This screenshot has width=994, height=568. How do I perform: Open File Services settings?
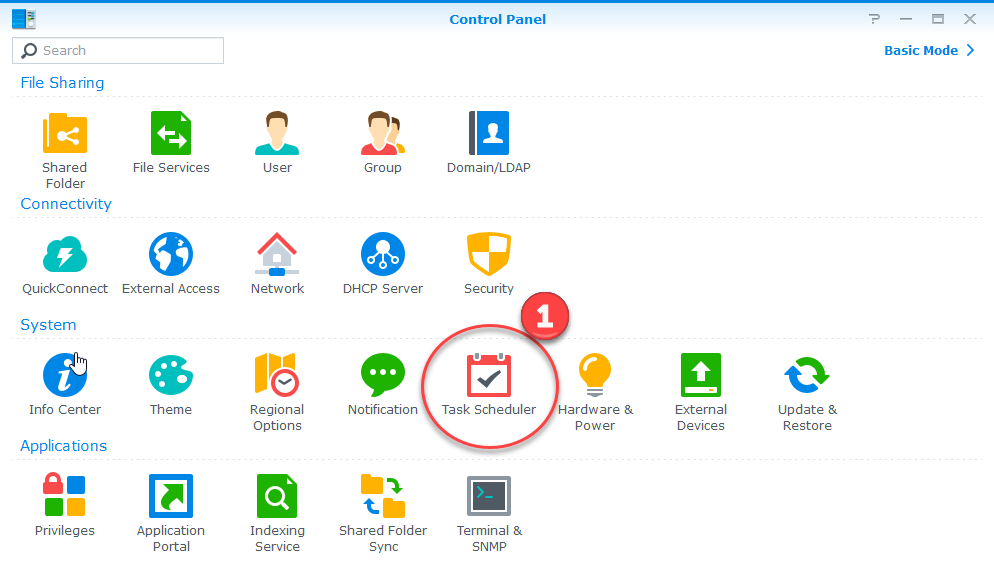click(x=171, y=134)
